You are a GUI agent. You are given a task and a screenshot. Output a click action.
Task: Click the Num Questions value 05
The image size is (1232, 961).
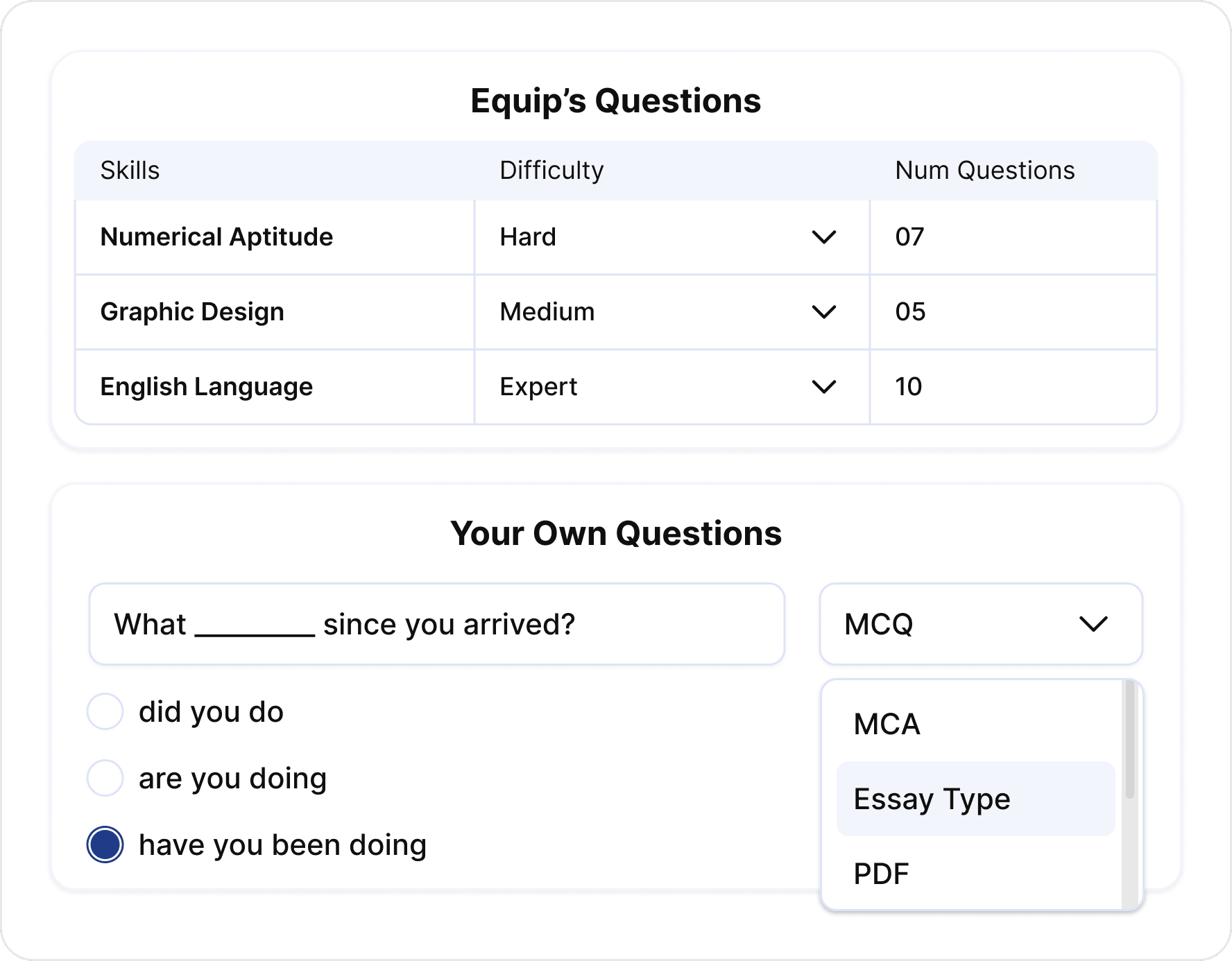[909, 312]
